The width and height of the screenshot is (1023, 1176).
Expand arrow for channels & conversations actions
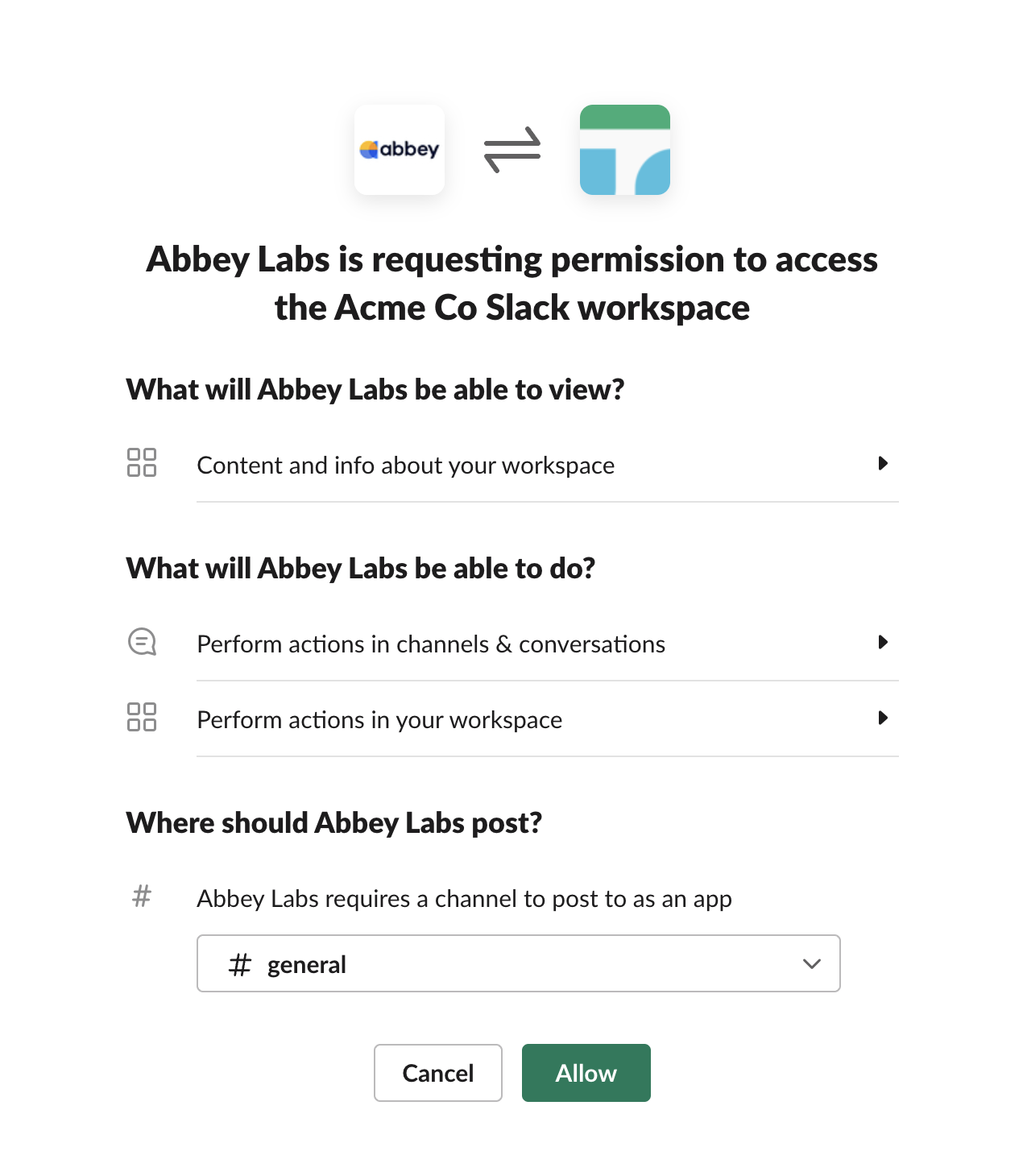tap(883, 642)
